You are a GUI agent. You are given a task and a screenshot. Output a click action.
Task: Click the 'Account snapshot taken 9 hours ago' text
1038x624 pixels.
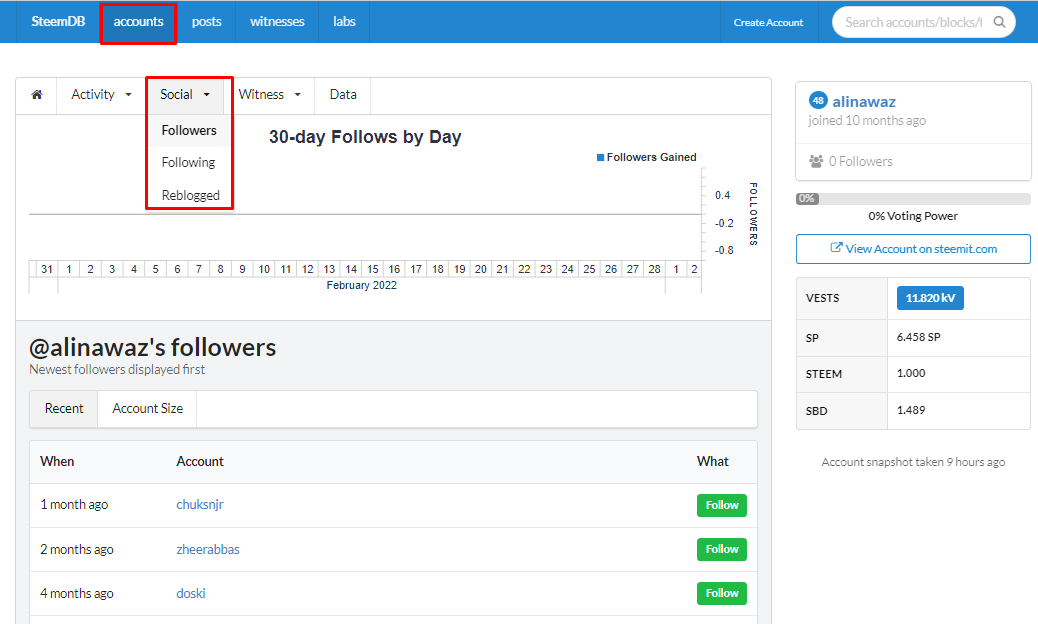pos(913,462)
